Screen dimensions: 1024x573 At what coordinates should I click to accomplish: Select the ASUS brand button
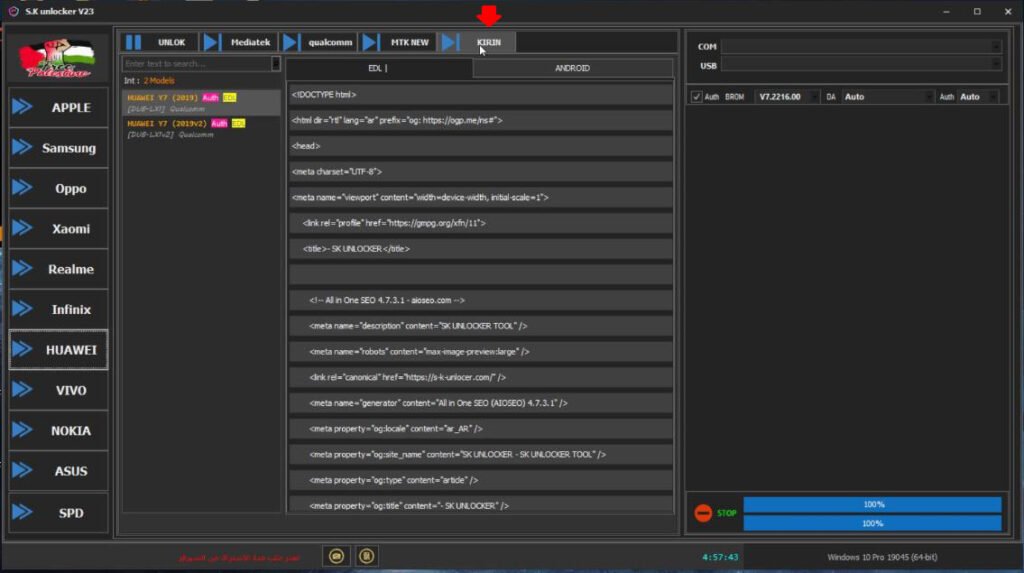coord(58,471)
